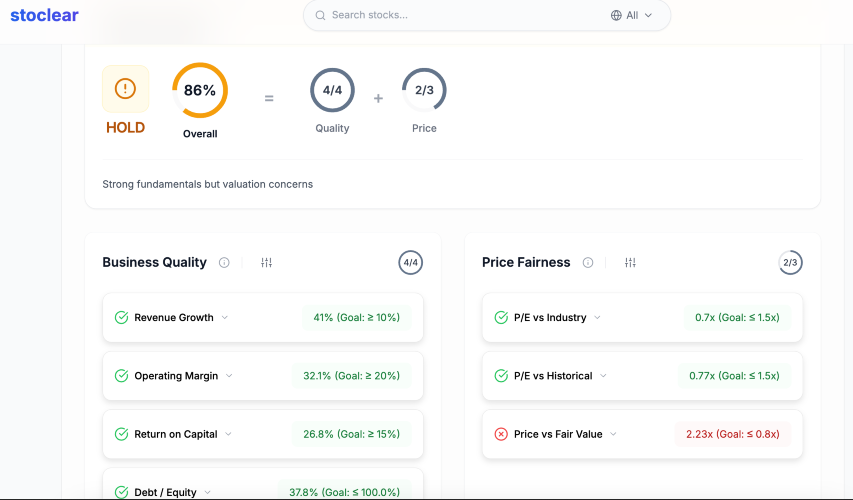Click the P/E vs Industry green checkmark
The height and width of the screenshot is (500, 853).
click(x=501, y=318)
